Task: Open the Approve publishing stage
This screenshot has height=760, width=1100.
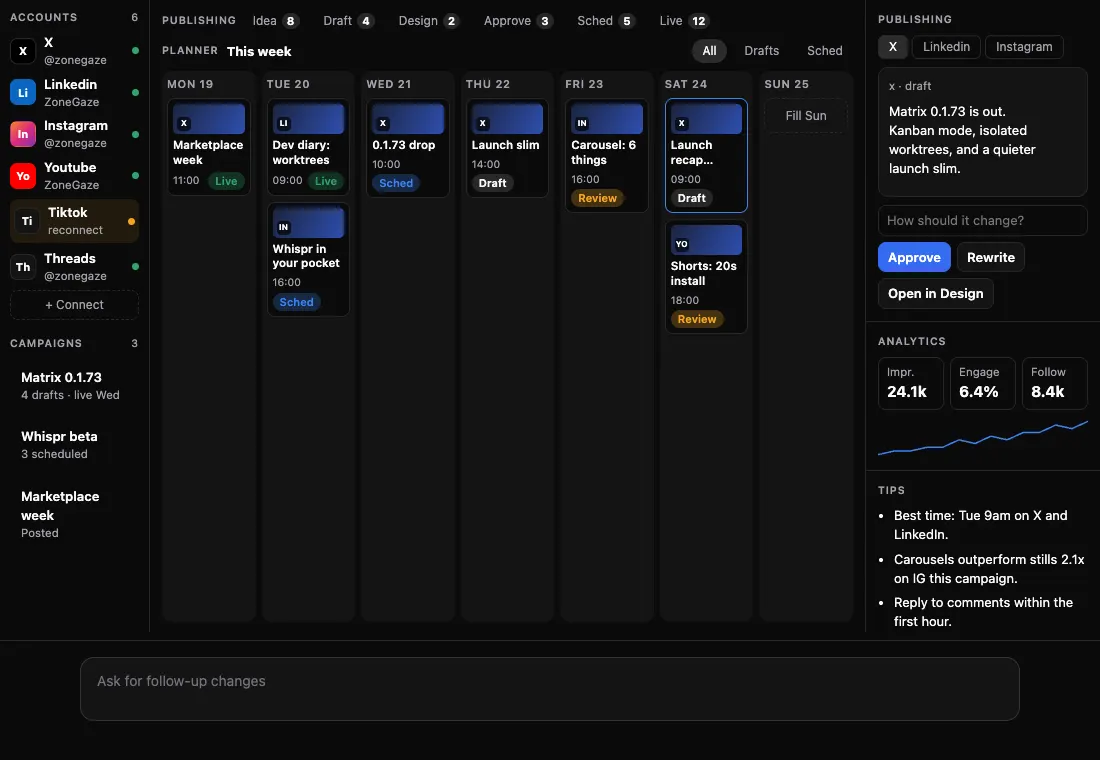Action: [x=518, y=21]
